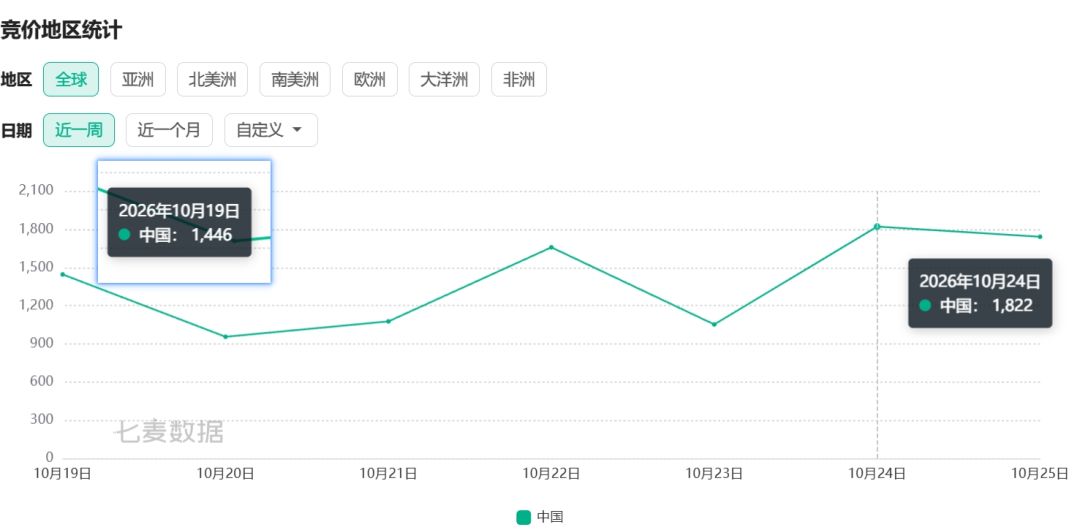Click the 10月20日 data point
Screen dimensions: 1080x530
click(x=225, y=337)
